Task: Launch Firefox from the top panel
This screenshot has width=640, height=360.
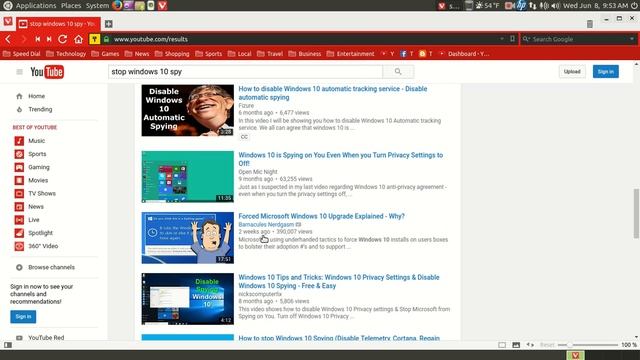Action: [117, 5]
